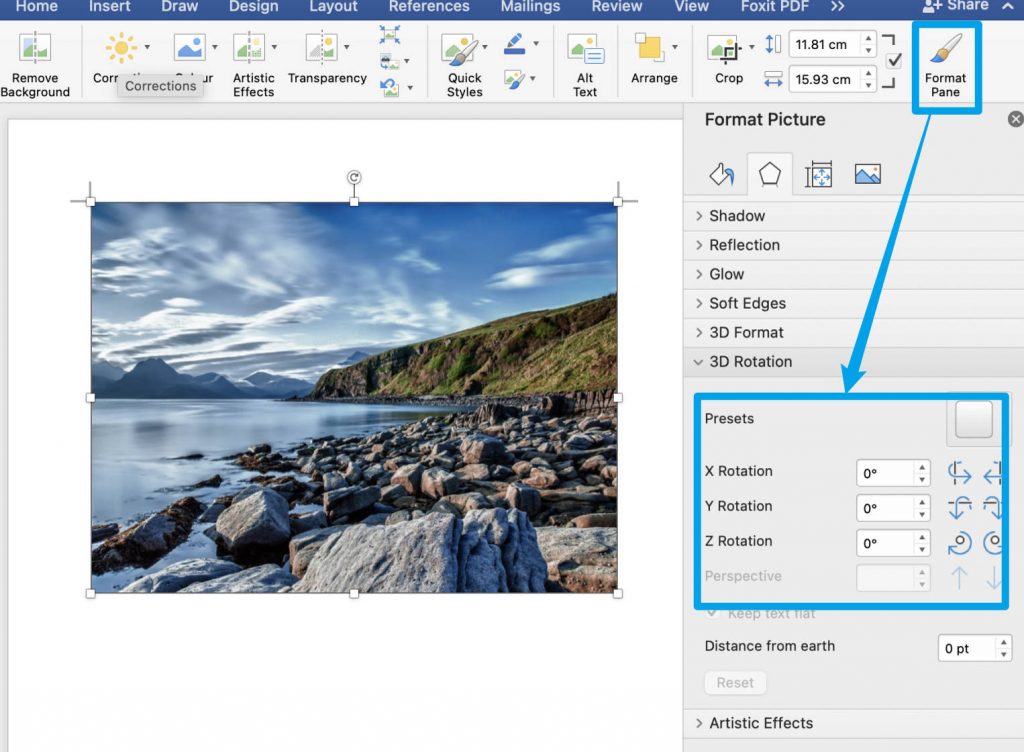Collapse the 3D Rotation section

(x=750, y=362)
